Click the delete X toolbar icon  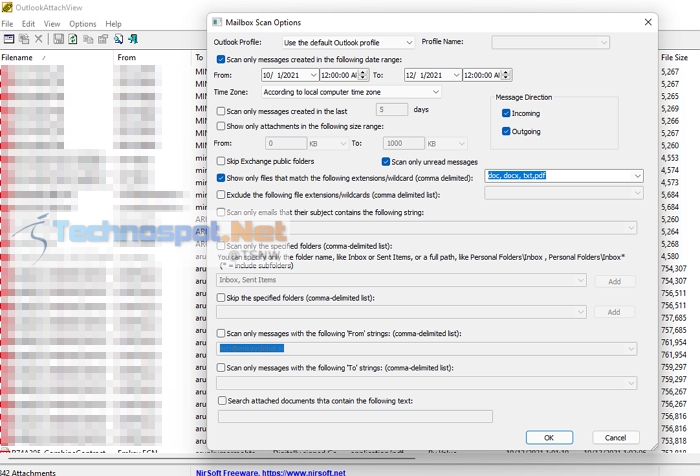(39, 39)
